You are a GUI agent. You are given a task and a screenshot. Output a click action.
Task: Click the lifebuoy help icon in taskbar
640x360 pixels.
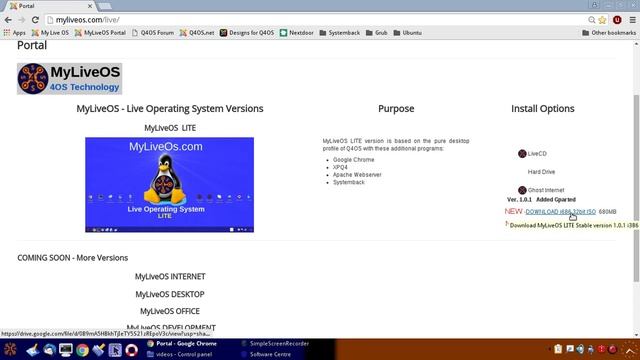click(x=131, y=350)
